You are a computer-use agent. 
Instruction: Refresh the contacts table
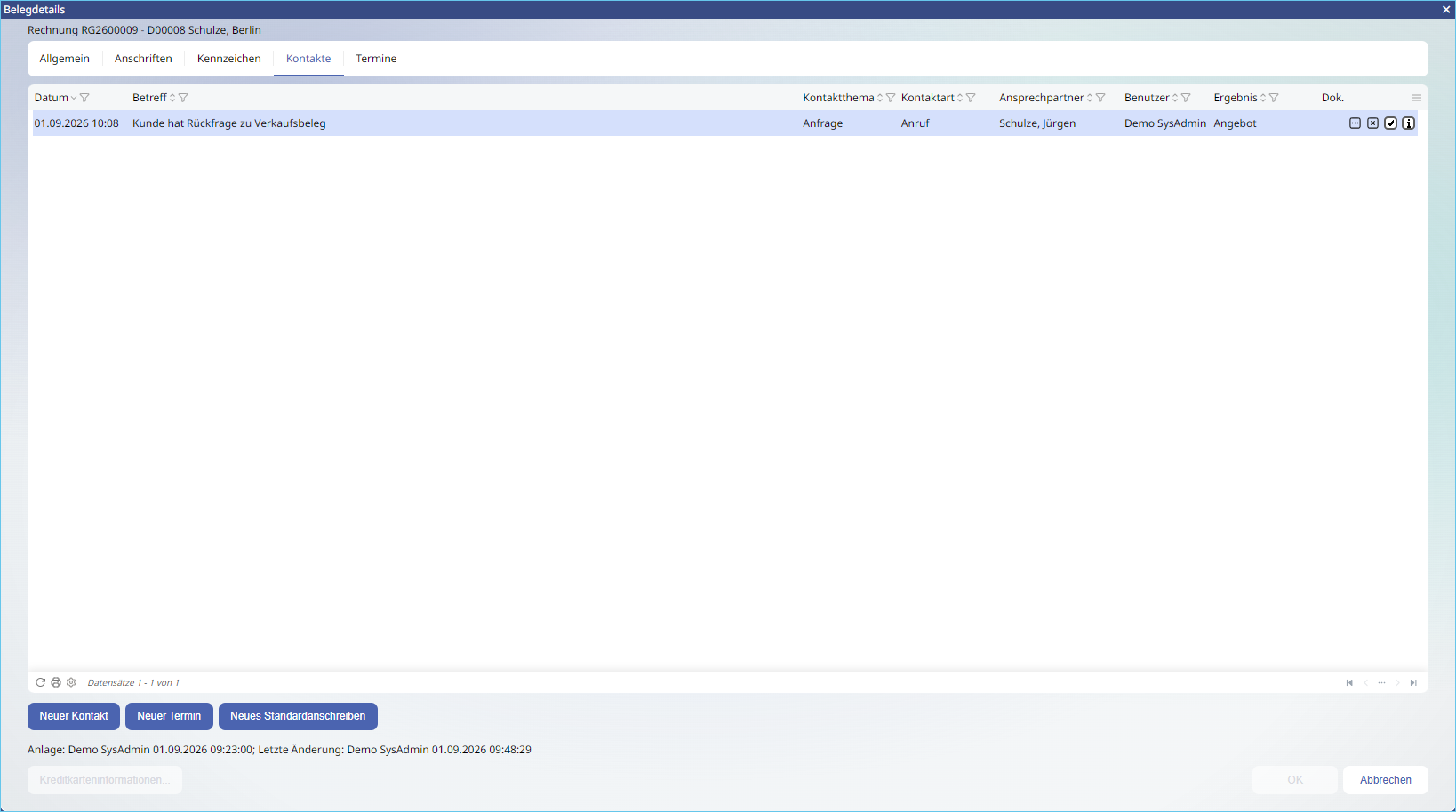click(x=40, y=682)
